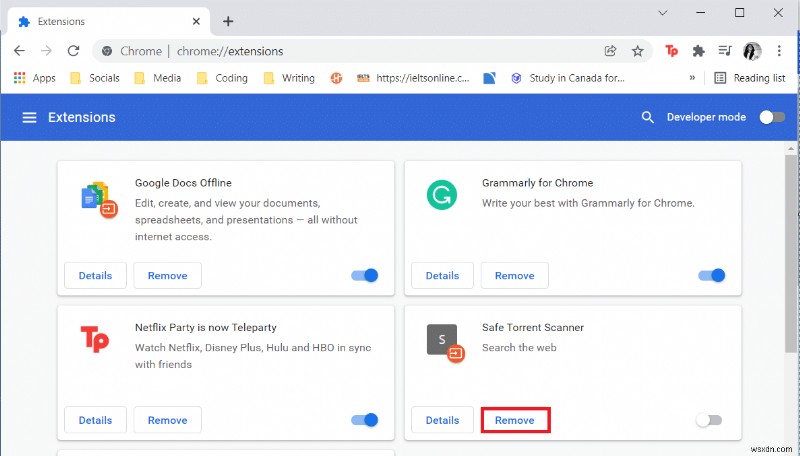The width and height of the screenshot is (800, 456).
Task: Click the Teleparty Tp logo in card
Action: click(x=95, y=339)
